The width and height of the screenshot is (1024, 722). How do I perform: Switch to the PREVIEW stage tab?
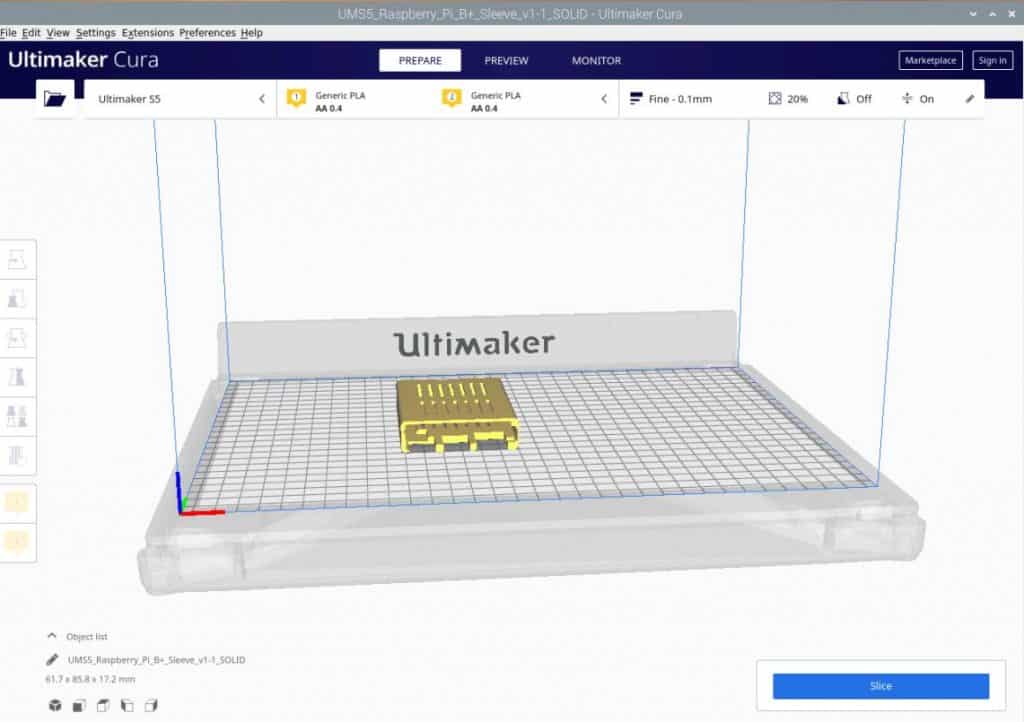506,60
